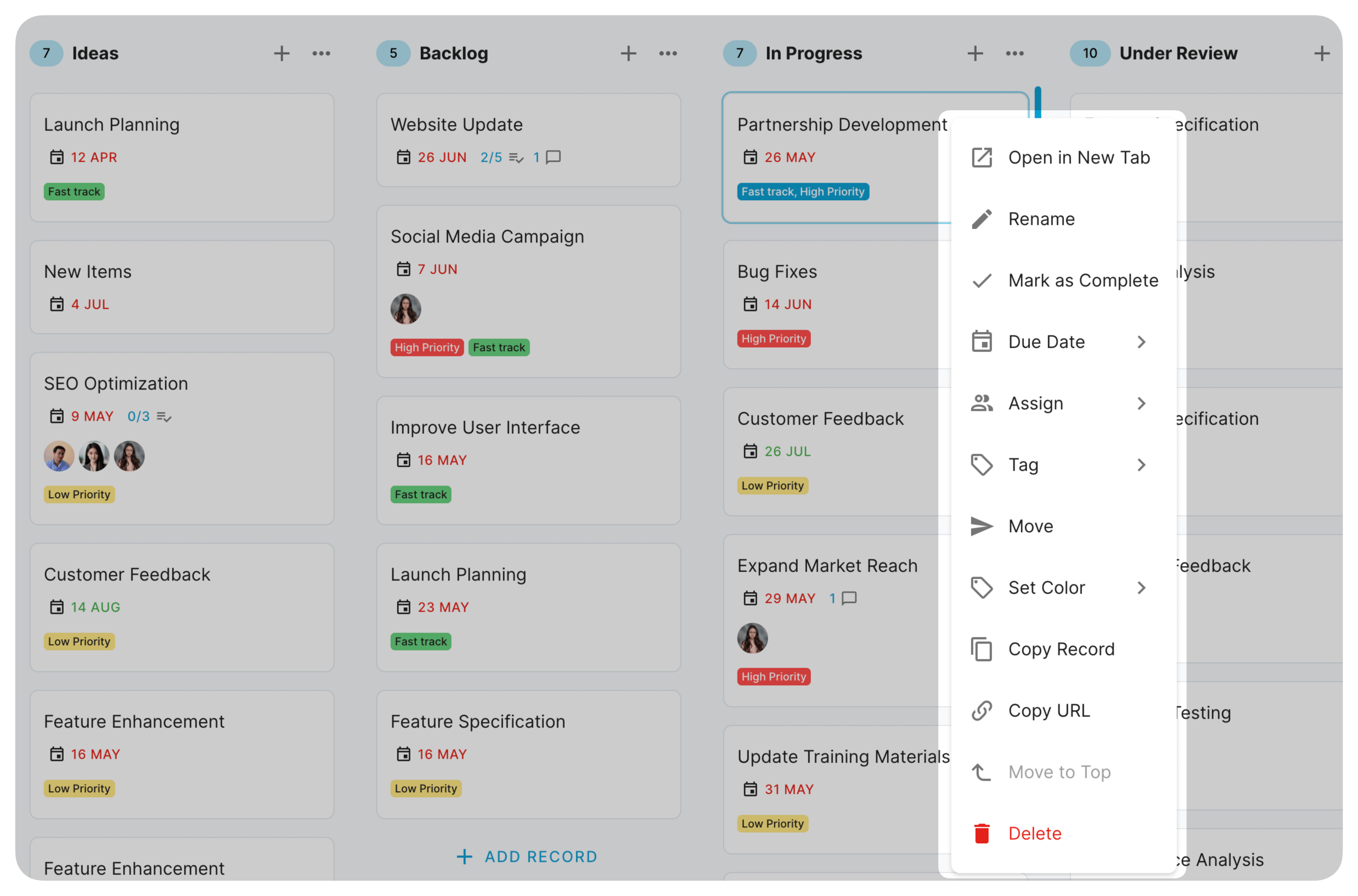Image resolution: width=1358 pixels, height=896 pixels.
Task: Open the New Items card
Action: point(182,288)
